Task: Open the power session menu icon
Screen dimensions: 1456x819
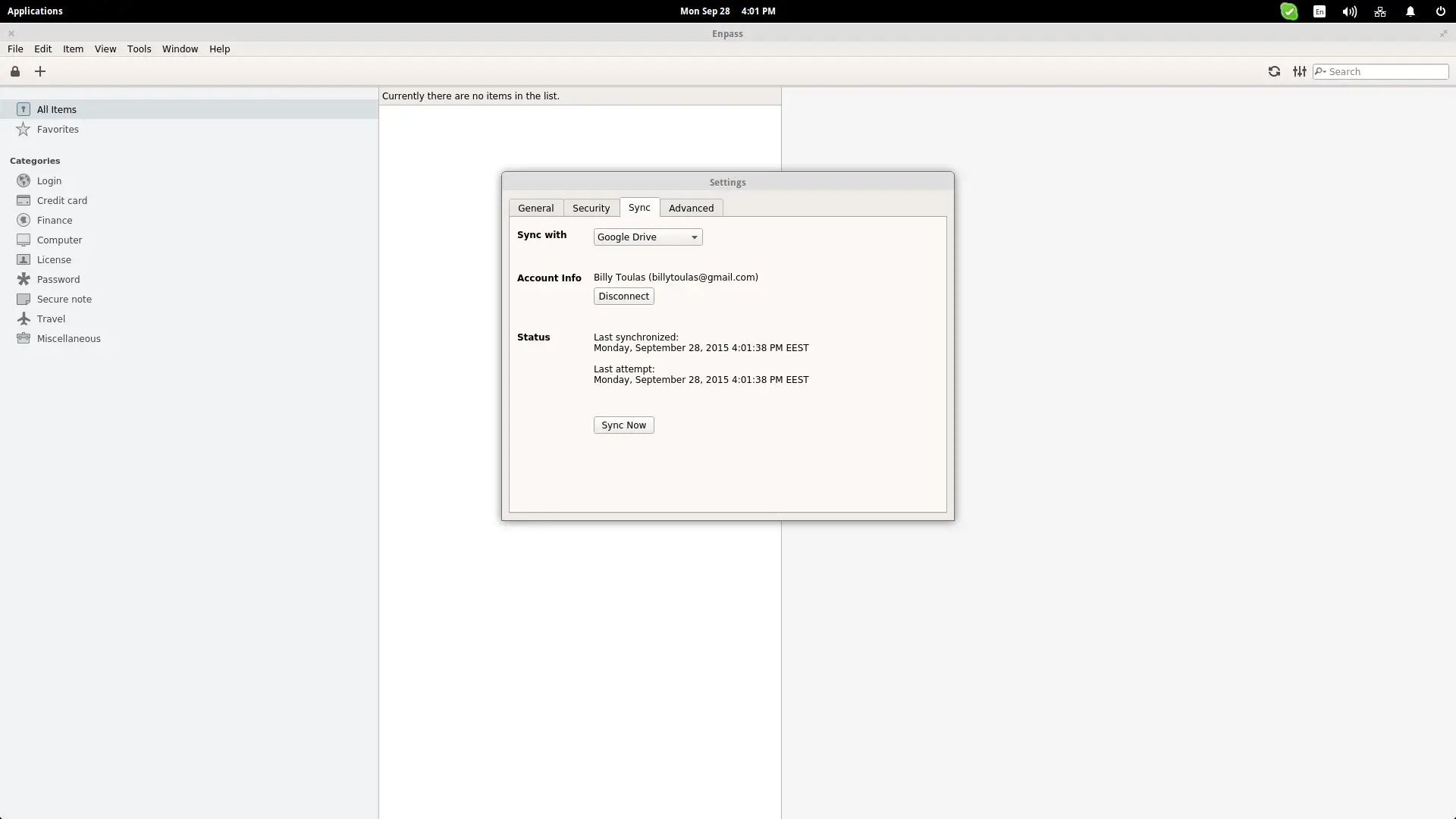Action: pos(1441,11)
